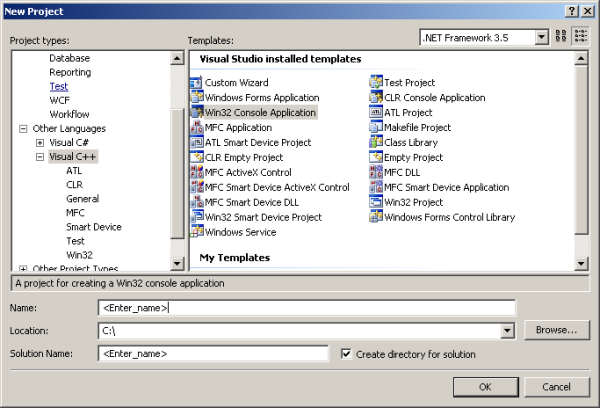The height and width of the screenshot is (408, 600).
Task: Open the dialog Help question mark button
Action: click(x=572, y=11)
